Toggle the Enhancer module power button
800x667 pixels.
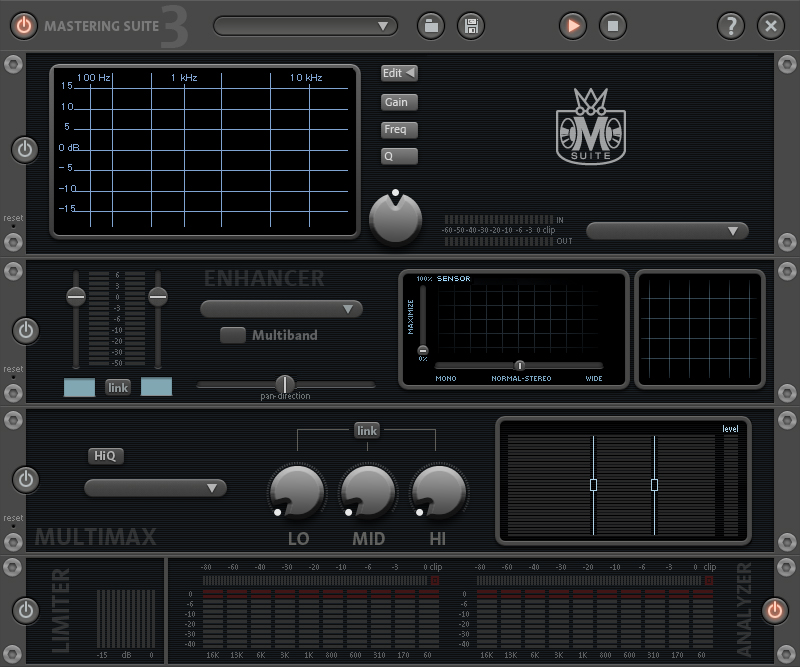pos(26,331)
